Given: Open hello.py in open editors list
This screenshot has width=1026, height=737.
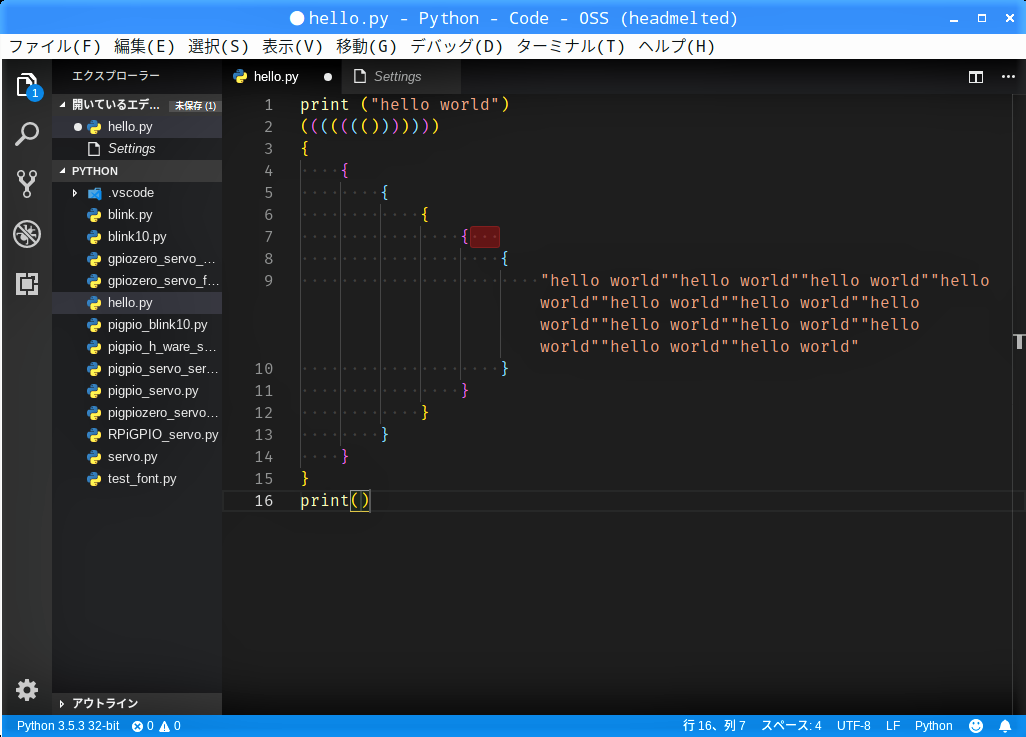Looking at the screenshot, I should click(137, 127).
